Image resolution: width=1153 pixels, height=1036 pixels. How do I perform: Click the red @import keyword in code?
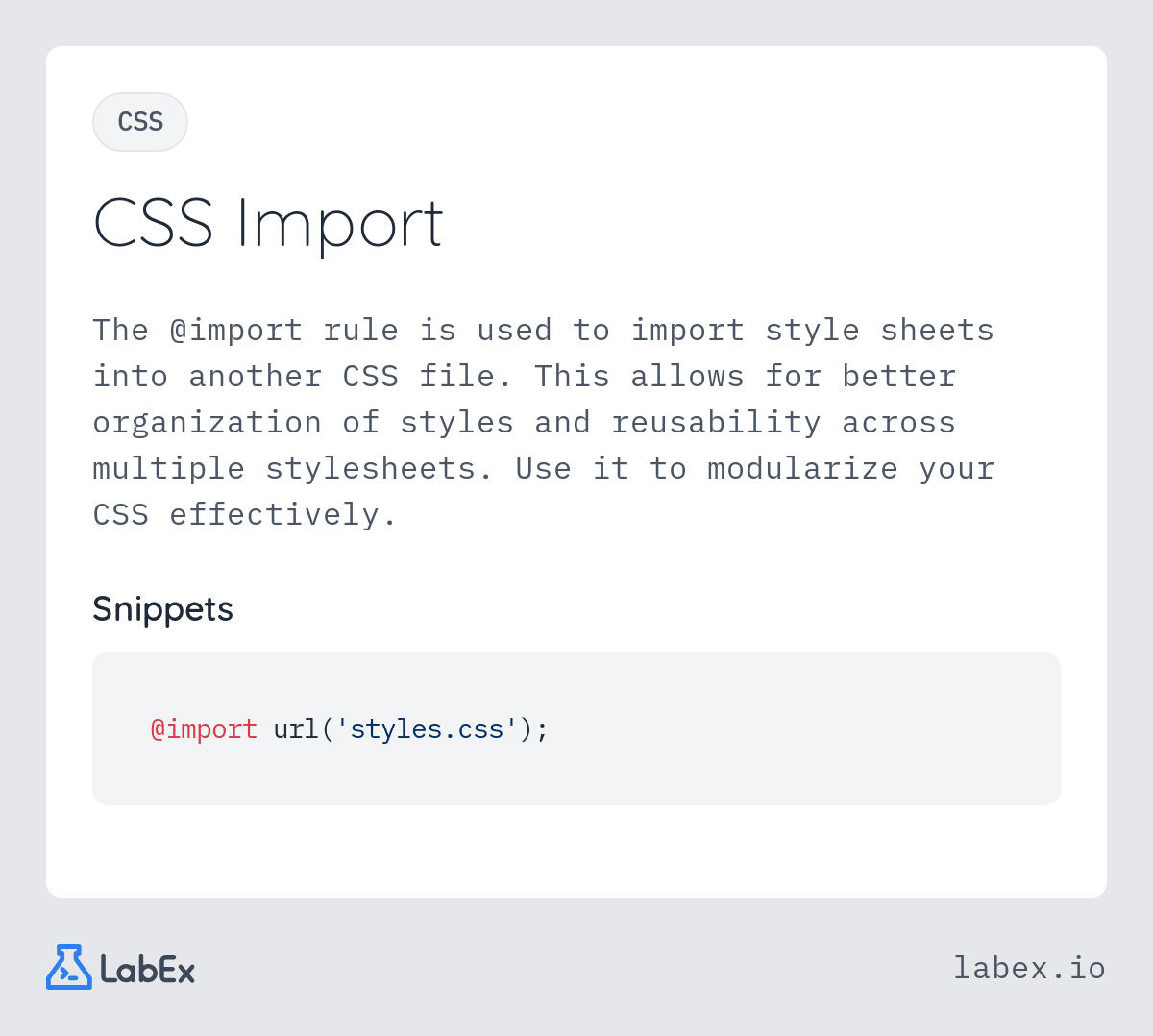[204, 729]
